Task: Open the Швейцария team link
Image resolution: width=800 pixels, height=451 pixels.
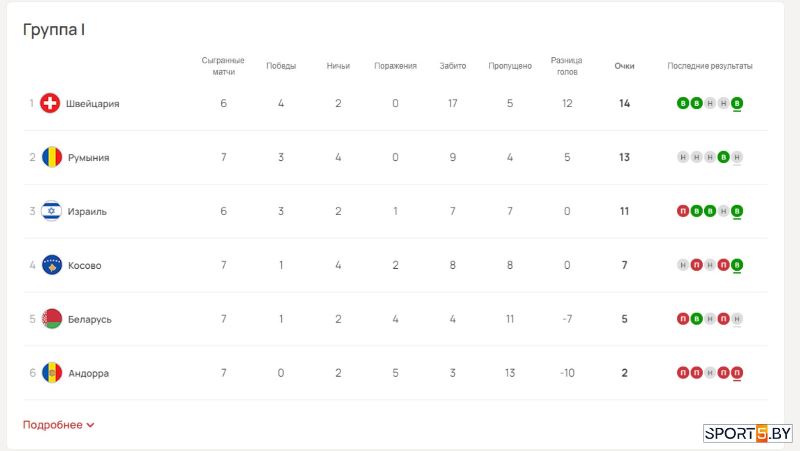Action: point(92,104)
